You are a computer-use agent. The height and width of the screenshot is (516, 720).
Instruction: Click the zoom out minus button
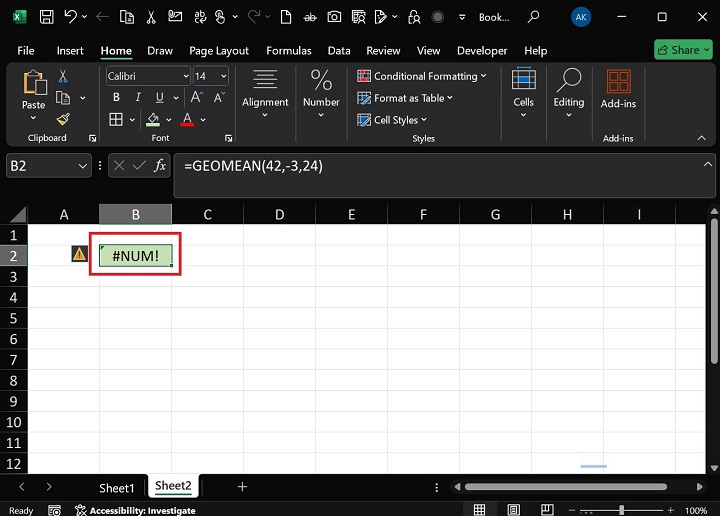(572, 510)
